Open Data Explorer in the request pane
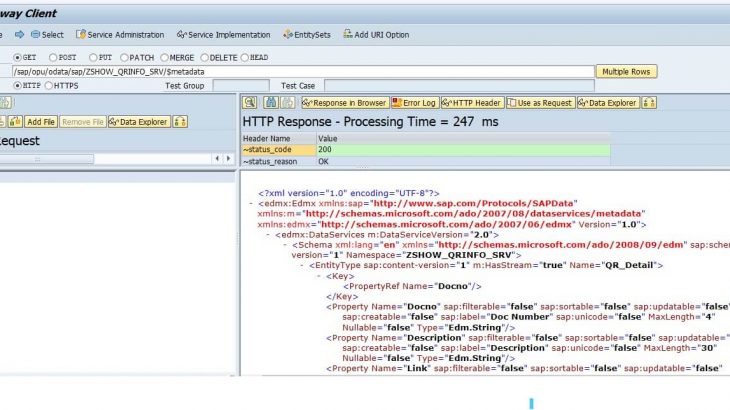 coord(139,122)
